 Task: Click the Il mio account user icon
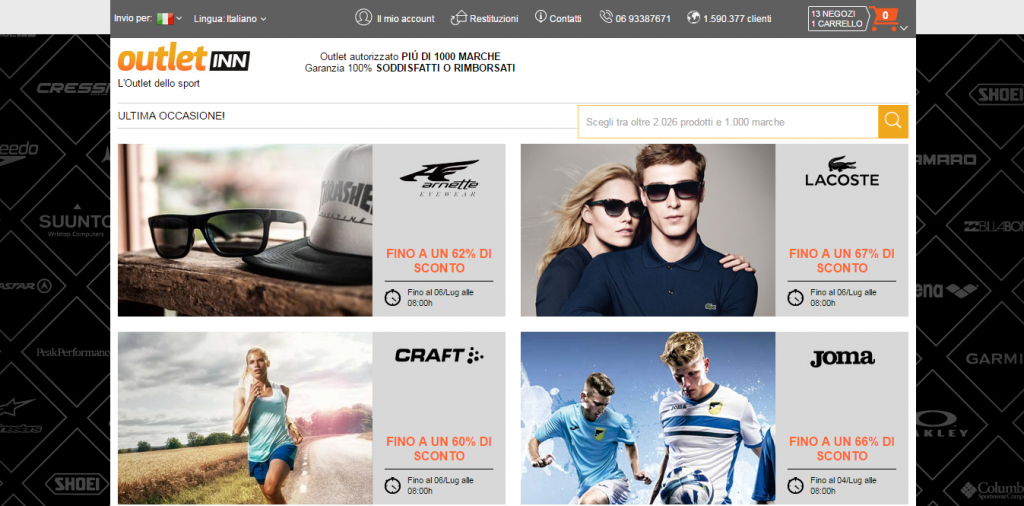click(364, 18)
